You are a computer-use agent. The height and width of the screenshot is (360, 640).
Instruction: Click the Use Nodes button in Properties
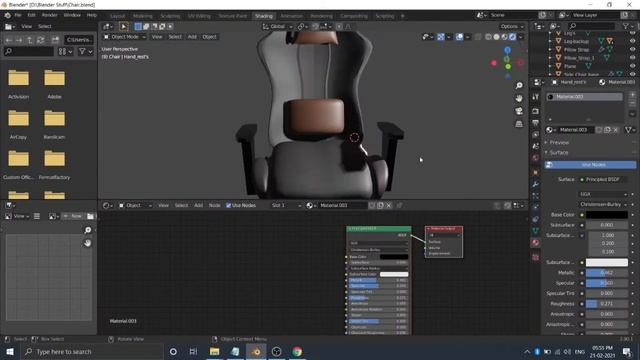(590, 164)
